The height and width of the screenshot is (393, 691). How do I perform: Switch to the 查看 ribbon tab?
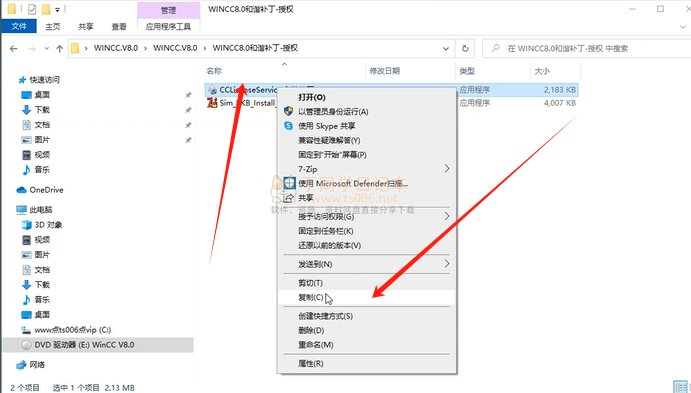point(119,26)
